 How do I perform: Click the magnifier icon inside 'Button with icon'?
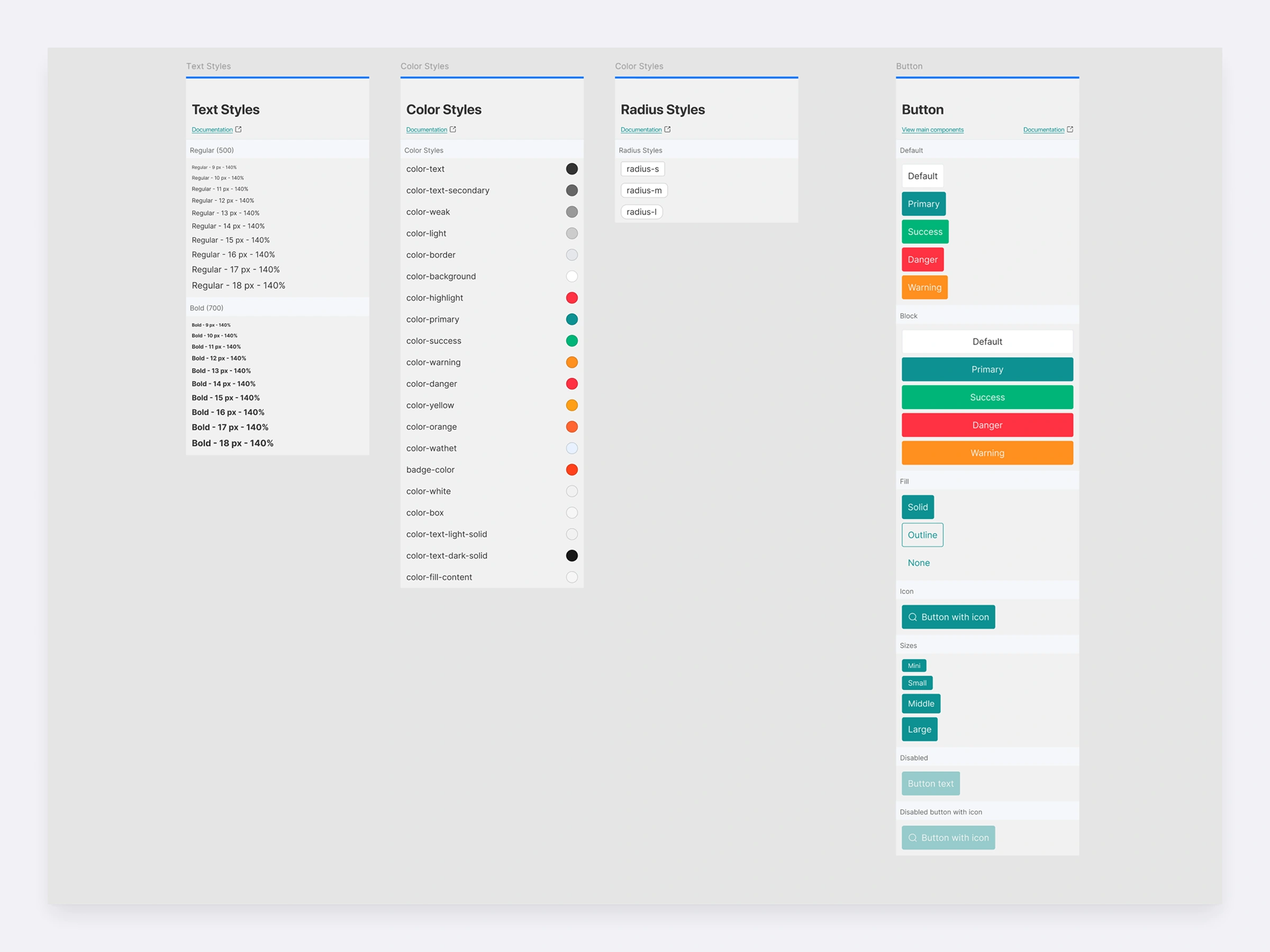(x=913, y=617)
